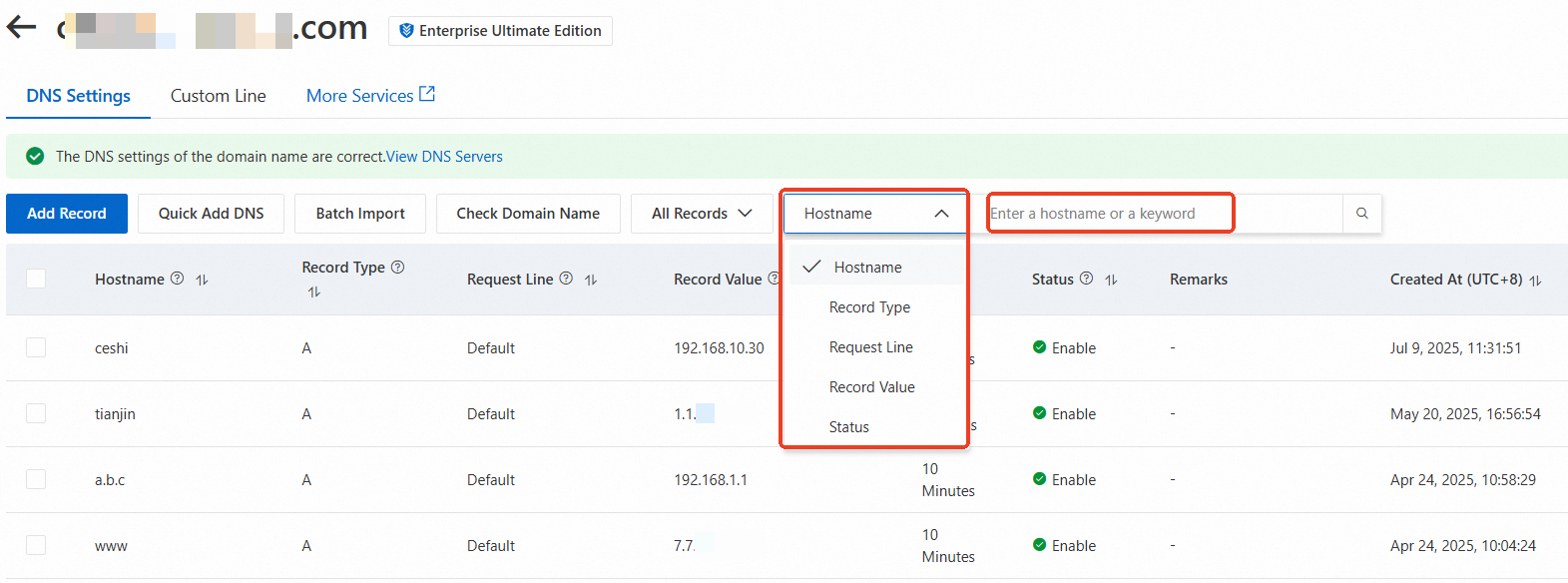The width and height of the screenshot is (1568, 583).
Task: Click the green Enable icon for www
Action: point(1039,545)
